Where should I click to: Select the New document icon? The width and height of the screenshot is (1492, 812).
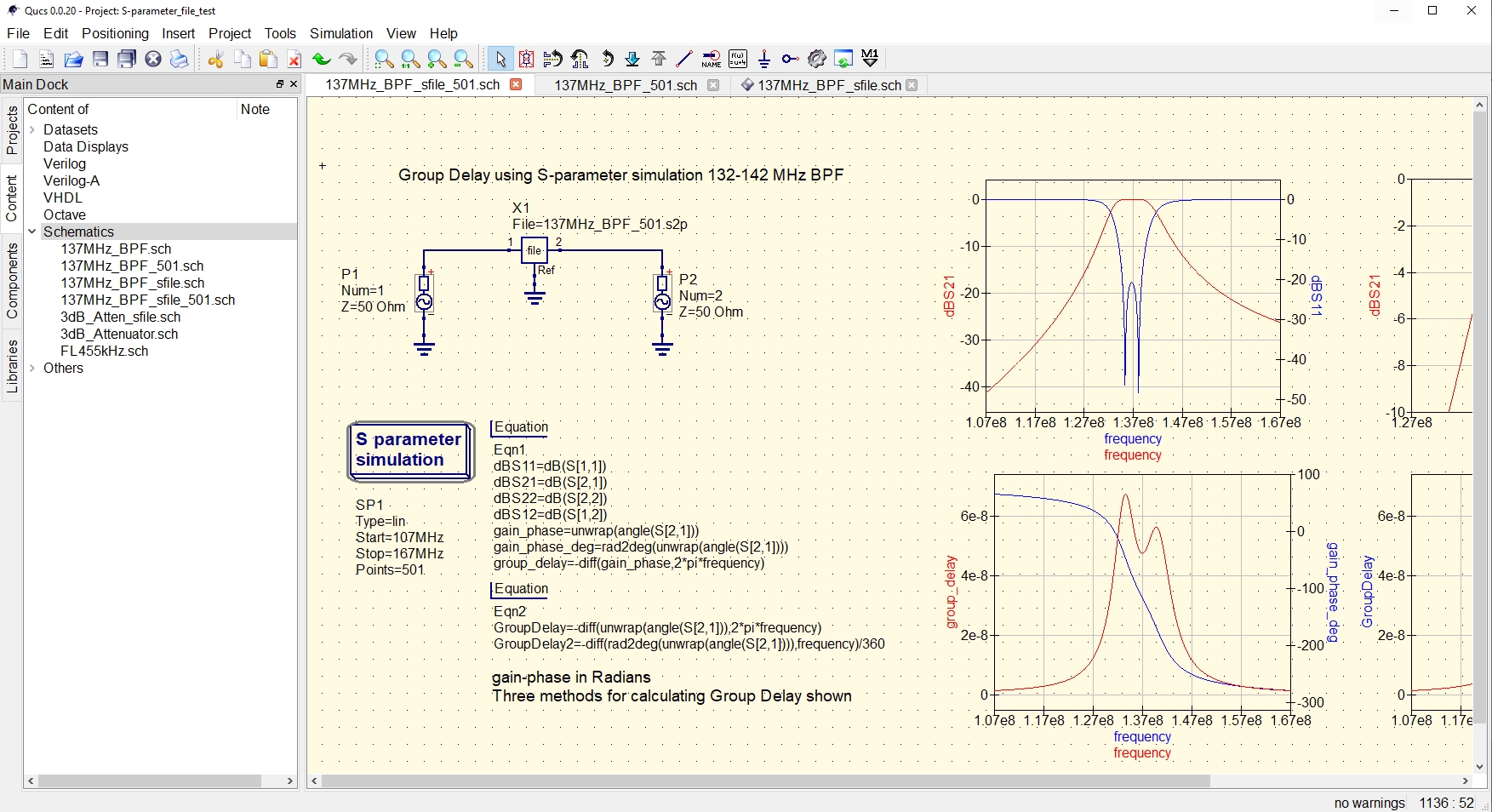tap(19, 59)
